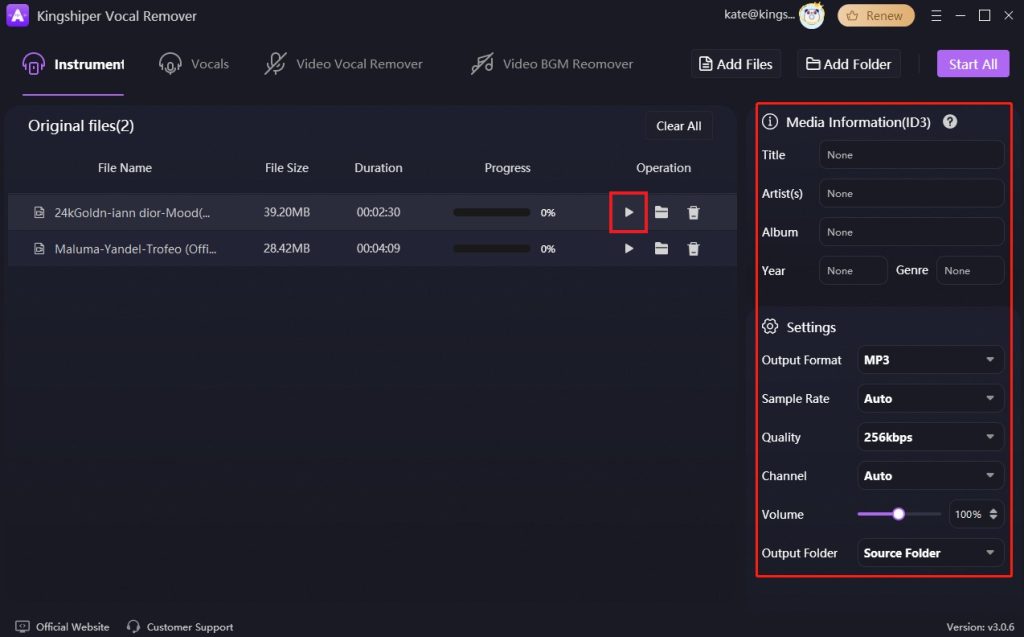This screenshot has width=1024, height=637.
Task: Click the Title input field
Action: pyautogui.click(x=911, y=155)
